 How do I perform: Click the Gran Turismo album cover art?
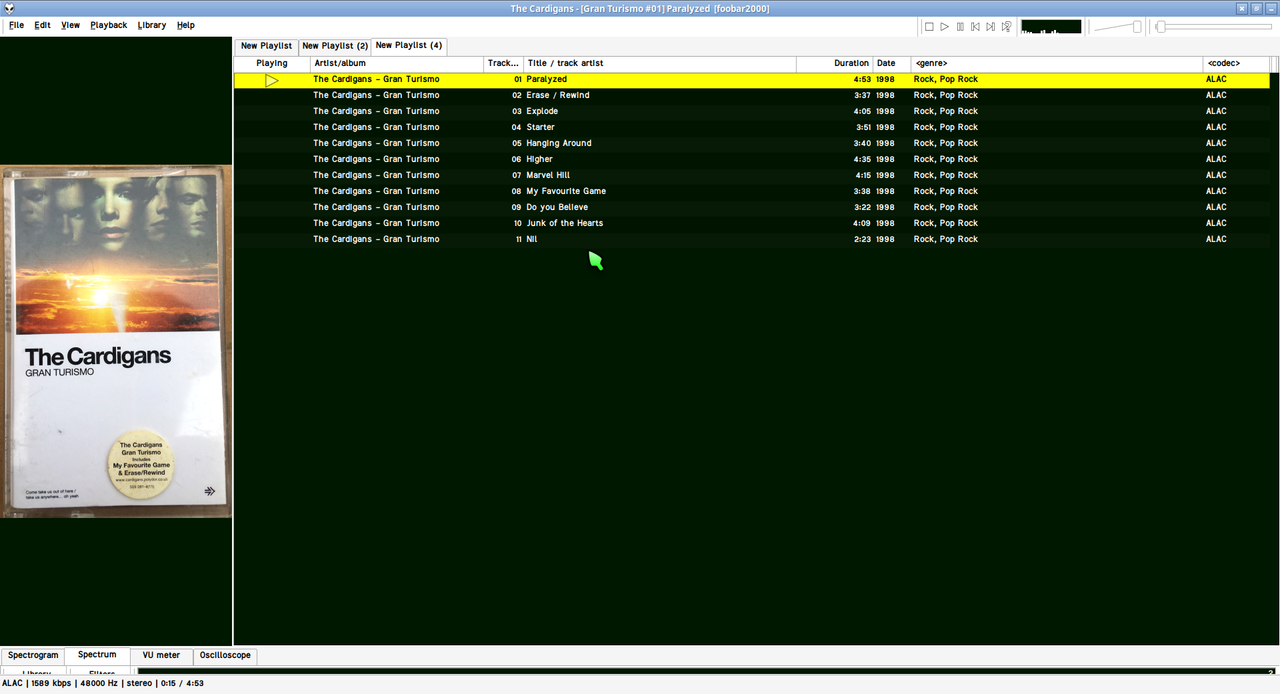point(116,341)
